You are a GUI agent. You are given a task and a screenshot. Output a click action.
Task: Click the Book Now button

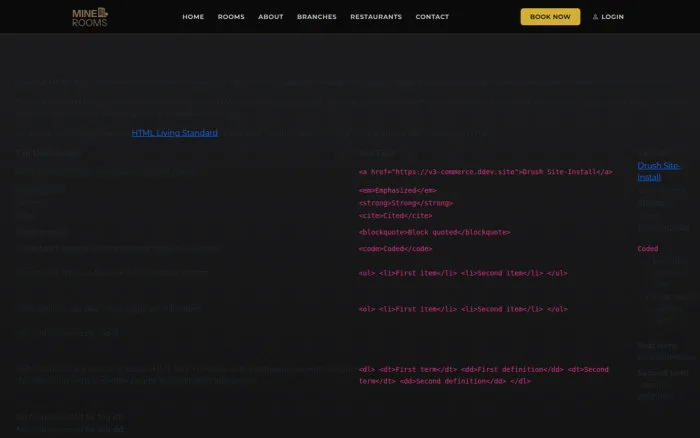point(550,17)
